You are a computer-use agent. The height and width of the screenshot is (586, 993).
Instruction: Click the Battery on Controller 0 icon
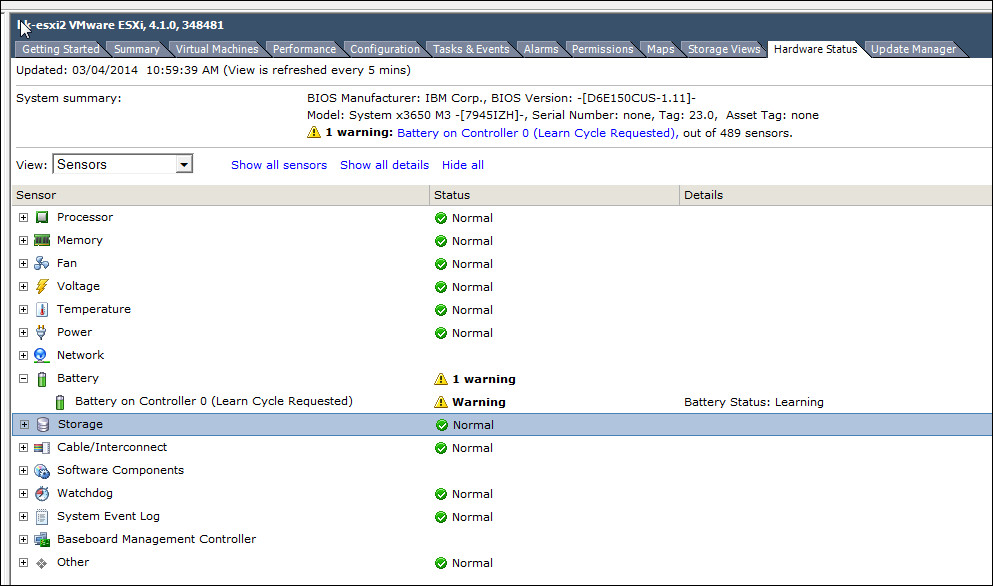[x=60, y=402]
